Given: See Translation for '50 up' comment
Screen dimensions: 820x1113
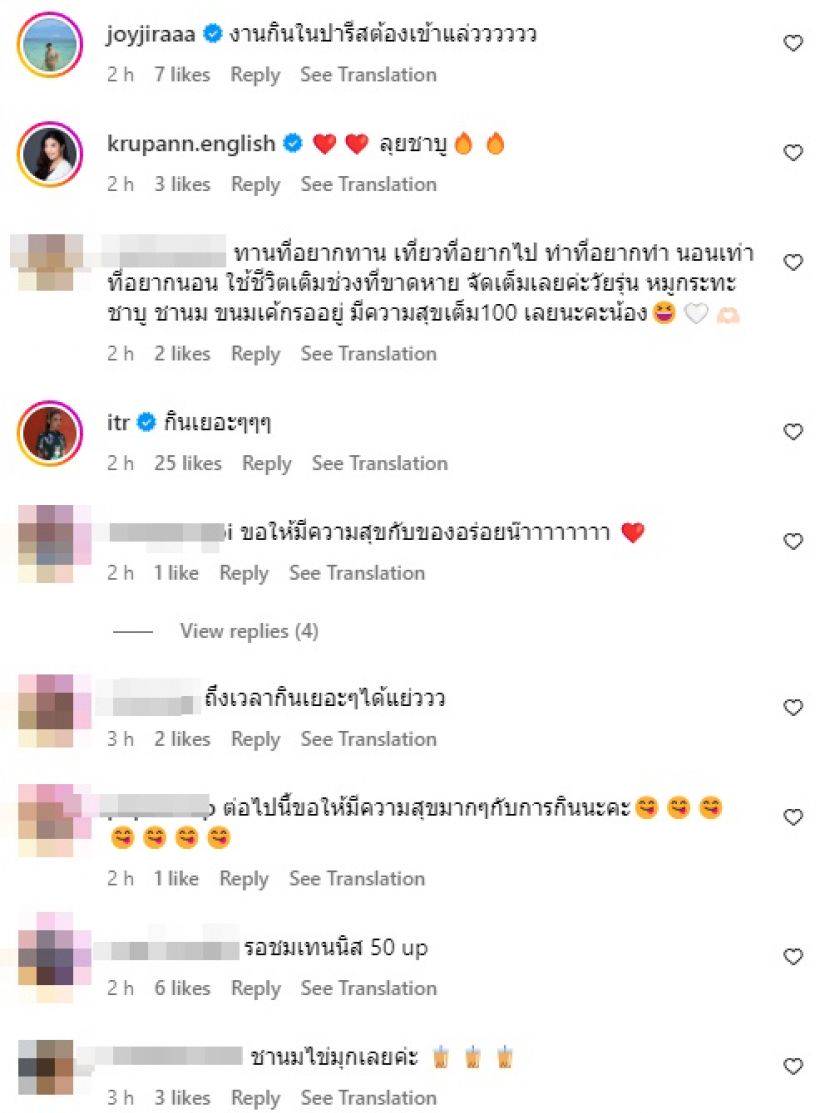Looking at the screenshot, I should click(368, 988).
